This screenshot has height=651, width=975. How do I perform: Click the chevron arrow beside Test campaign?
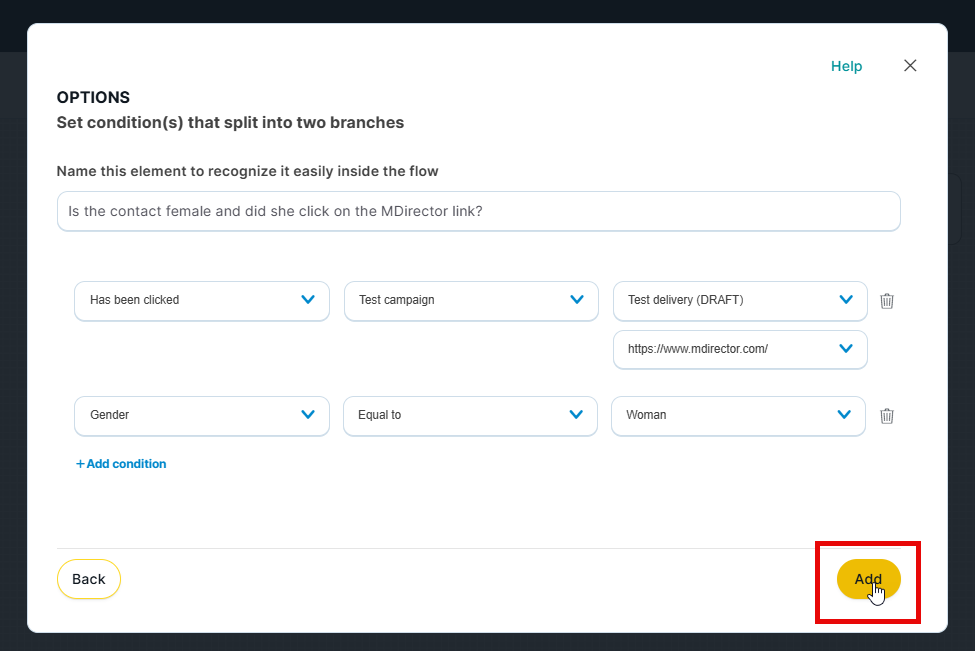(x=577, y=300)
